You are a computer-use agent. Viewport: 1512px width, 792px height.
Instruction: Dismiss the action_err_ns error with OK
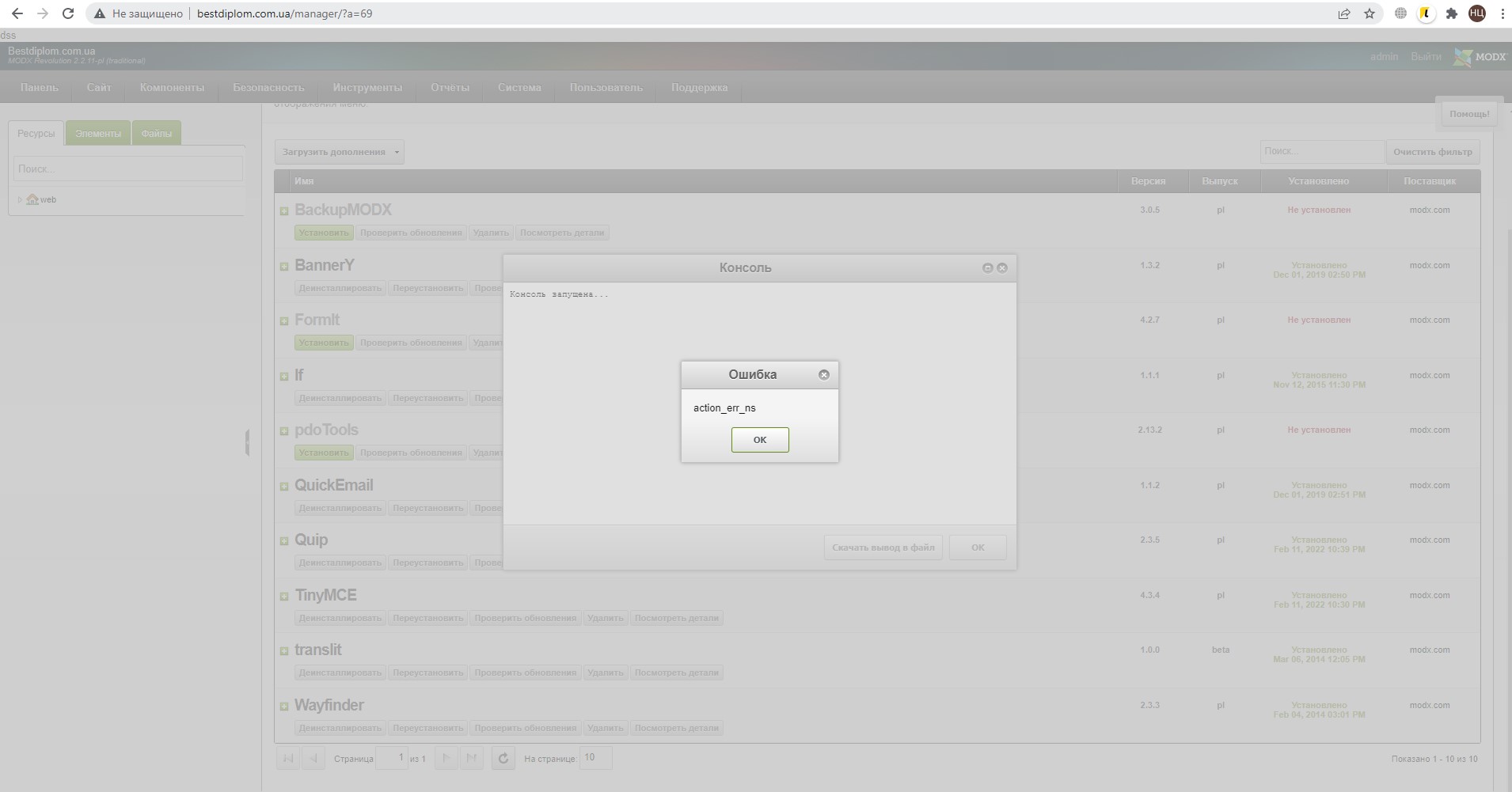pyautogui.click(x=760, y=440)
